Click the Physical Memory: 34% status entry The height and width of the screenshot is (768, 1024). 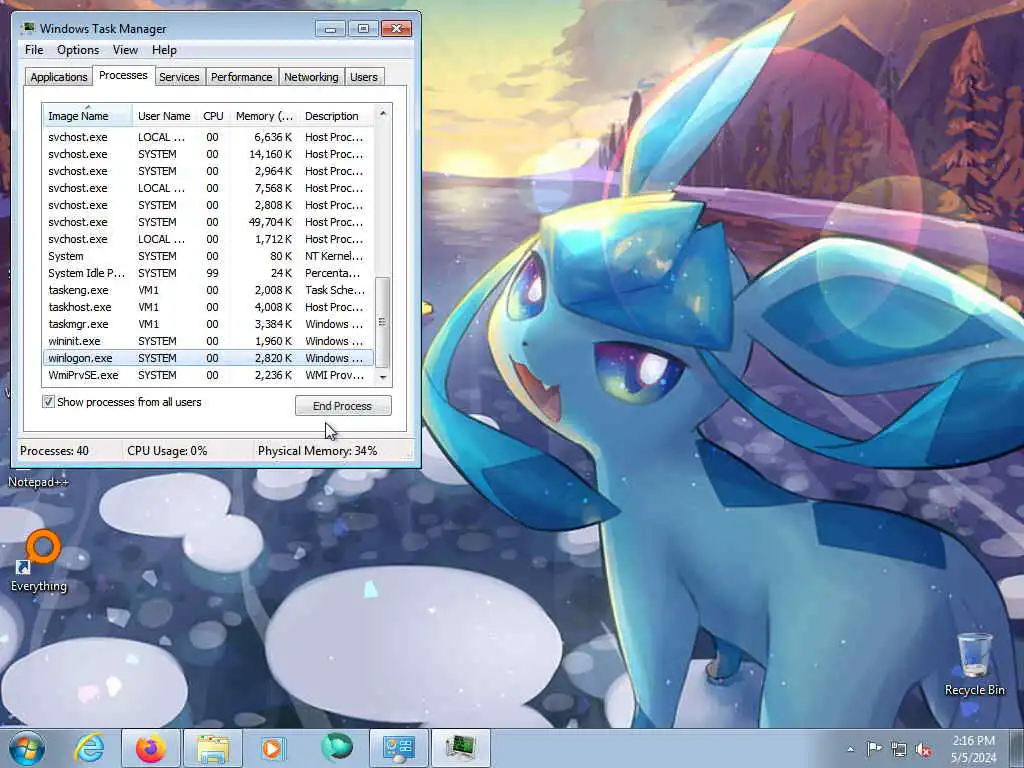point(317,451)
